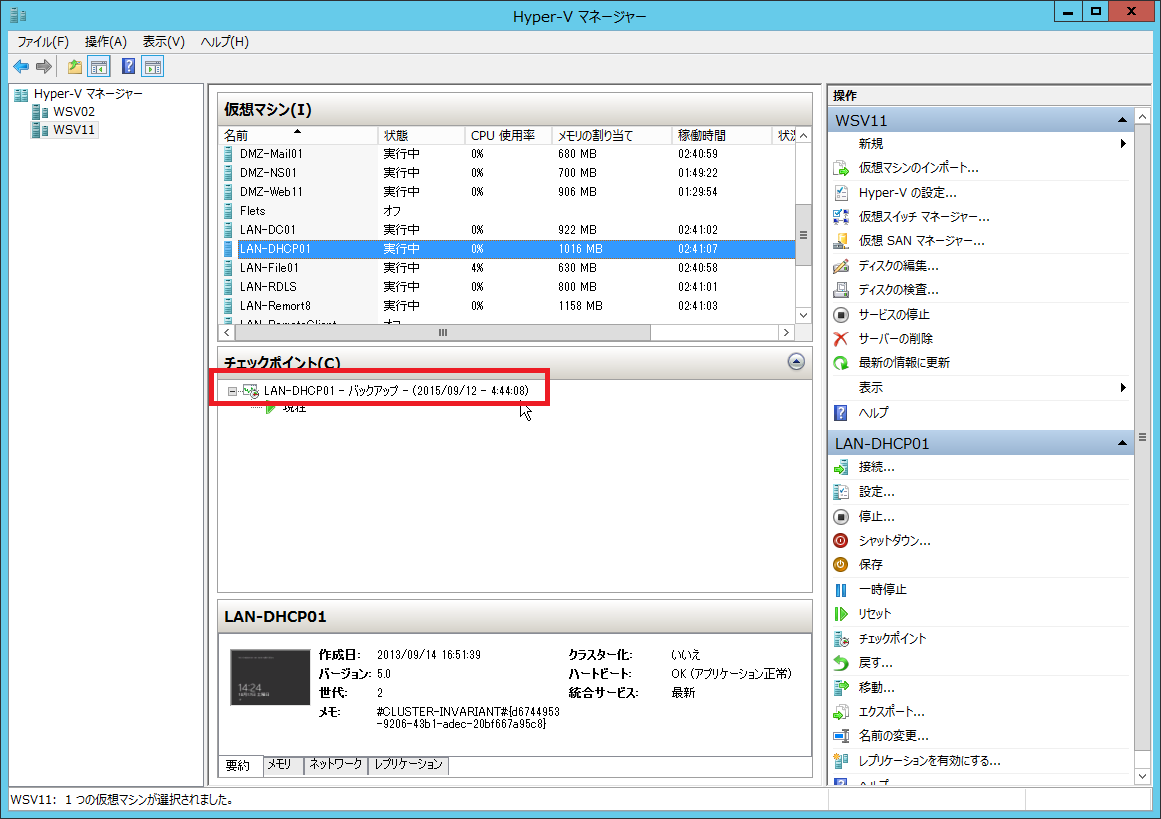Click the orange 保存 icon
Viewport: 1161px width, 819px height.
point(841,565)
